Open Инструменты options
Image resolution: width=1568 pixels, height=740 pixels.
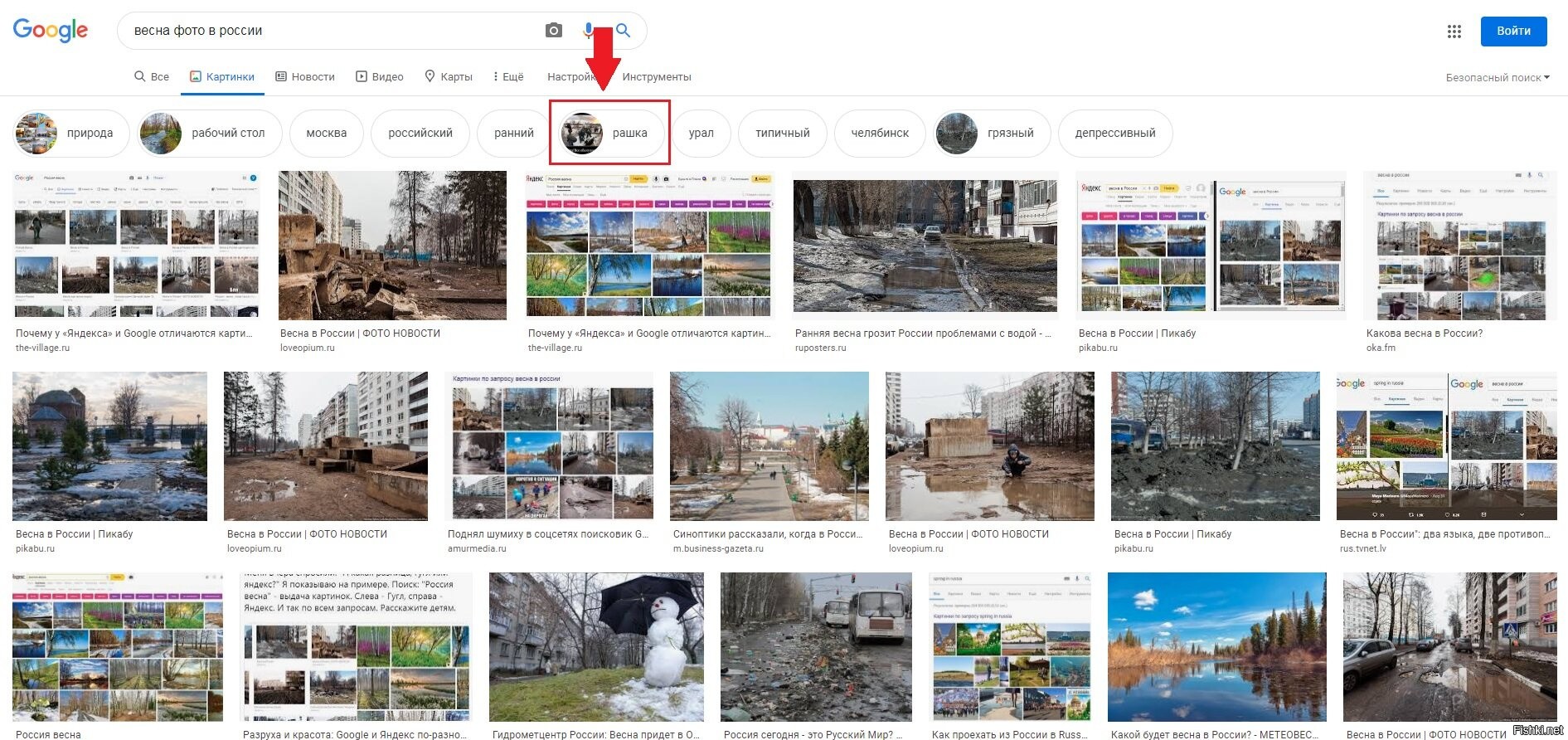tap(657, 76)
